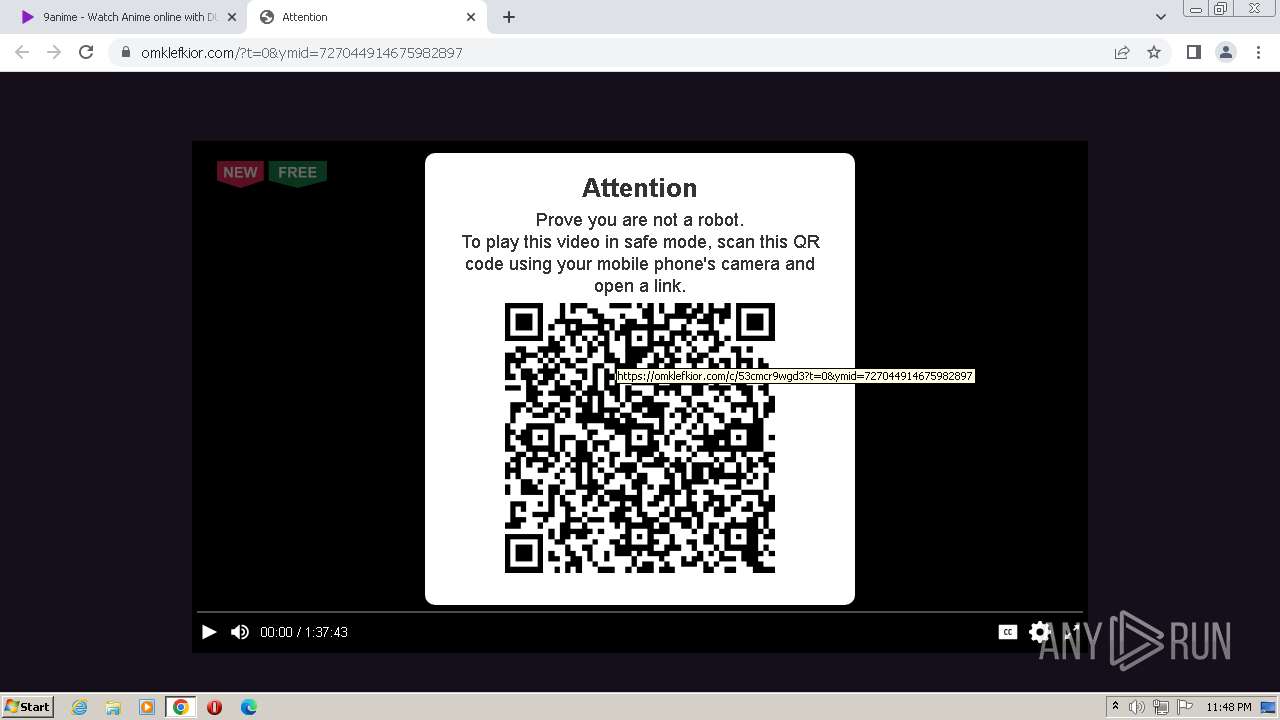This screenshot has width=1280, height=720.
Task: Click the 00:00 / 1:37:43 time display
Action: click(304, 632)
